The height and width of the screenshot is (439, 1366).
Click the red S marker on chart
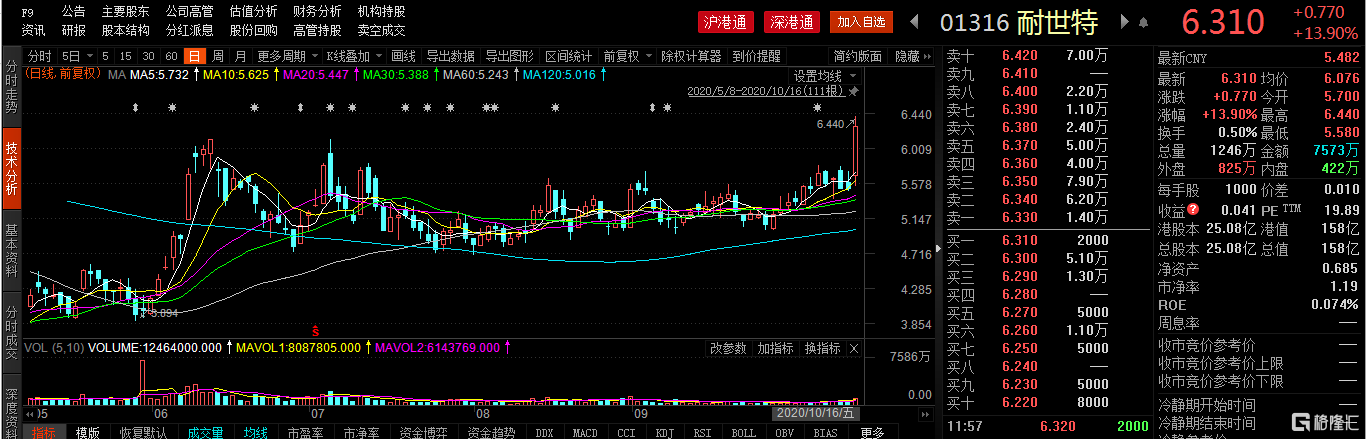click(316, 329)
